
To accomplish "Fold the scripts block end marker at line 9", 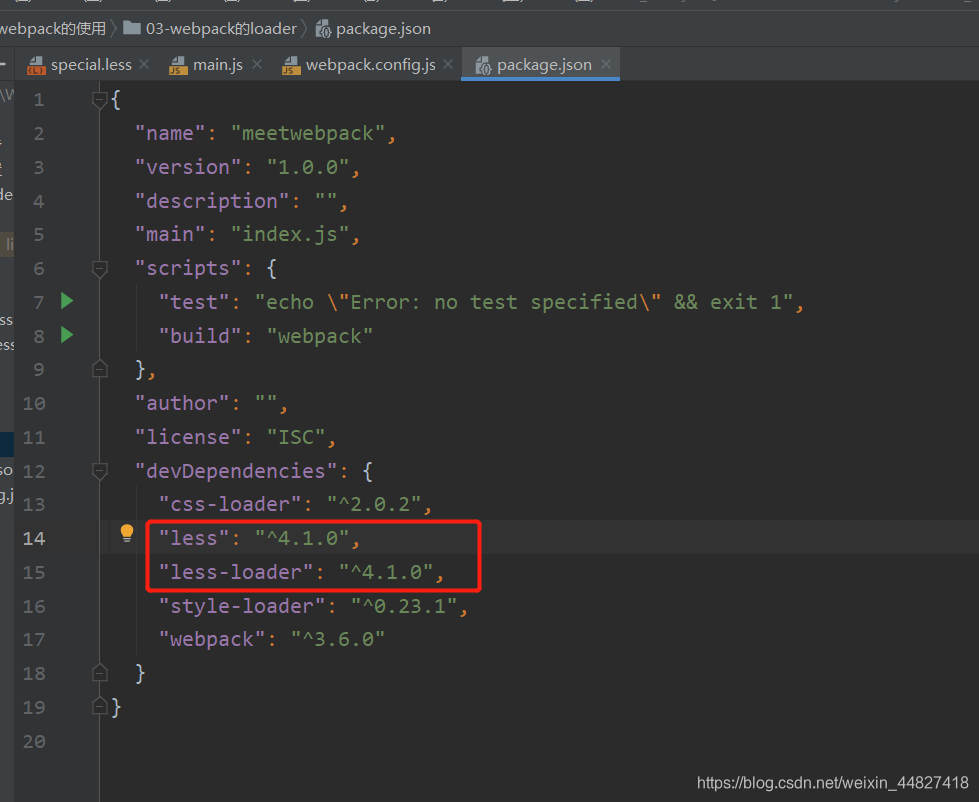I will pyautogui.click(x=99, y=369).
